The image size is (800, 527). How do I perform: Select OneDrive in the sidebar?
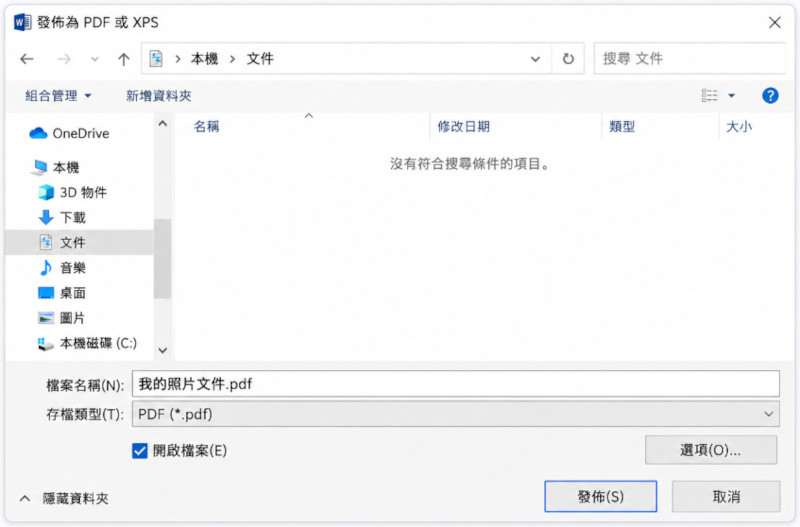[x=69, y=134]
